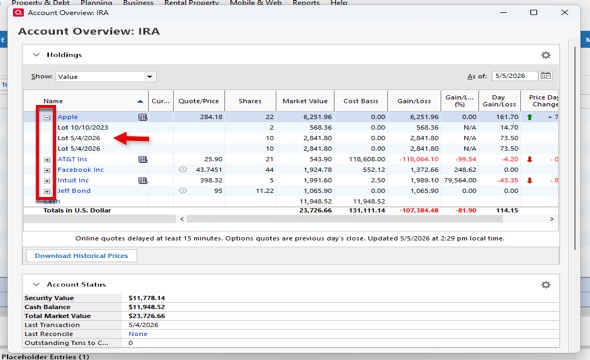
Task: Select the Lot 10/10/2023 row
Action: click(291, 128)
